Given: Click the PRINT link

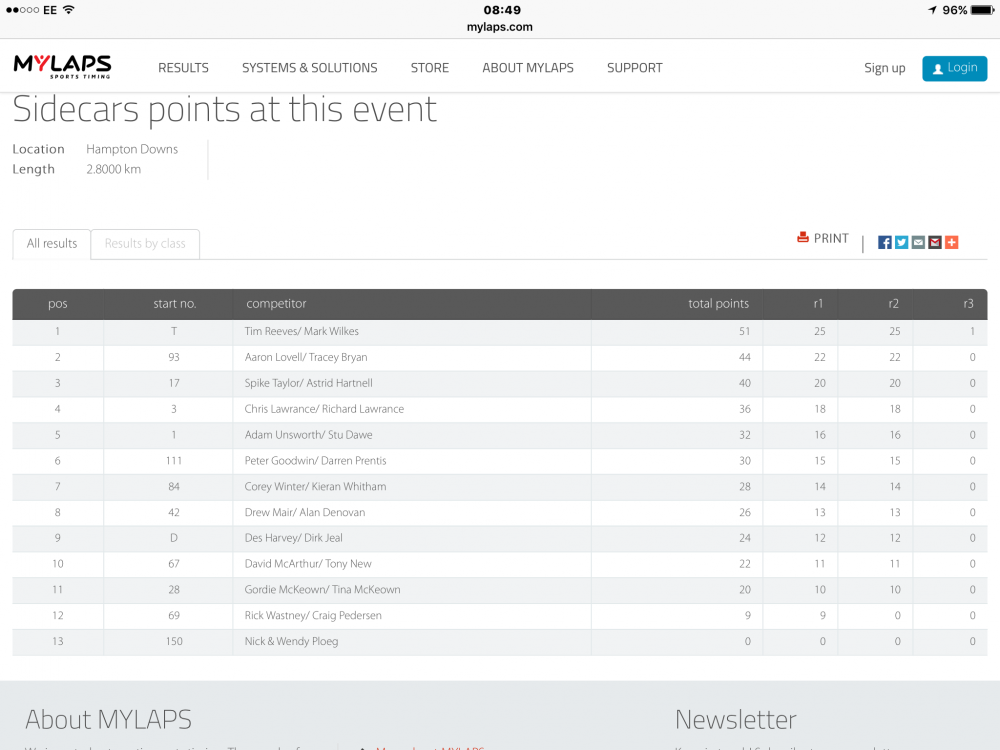Looking at the screenshot, I should click(831, 238).
